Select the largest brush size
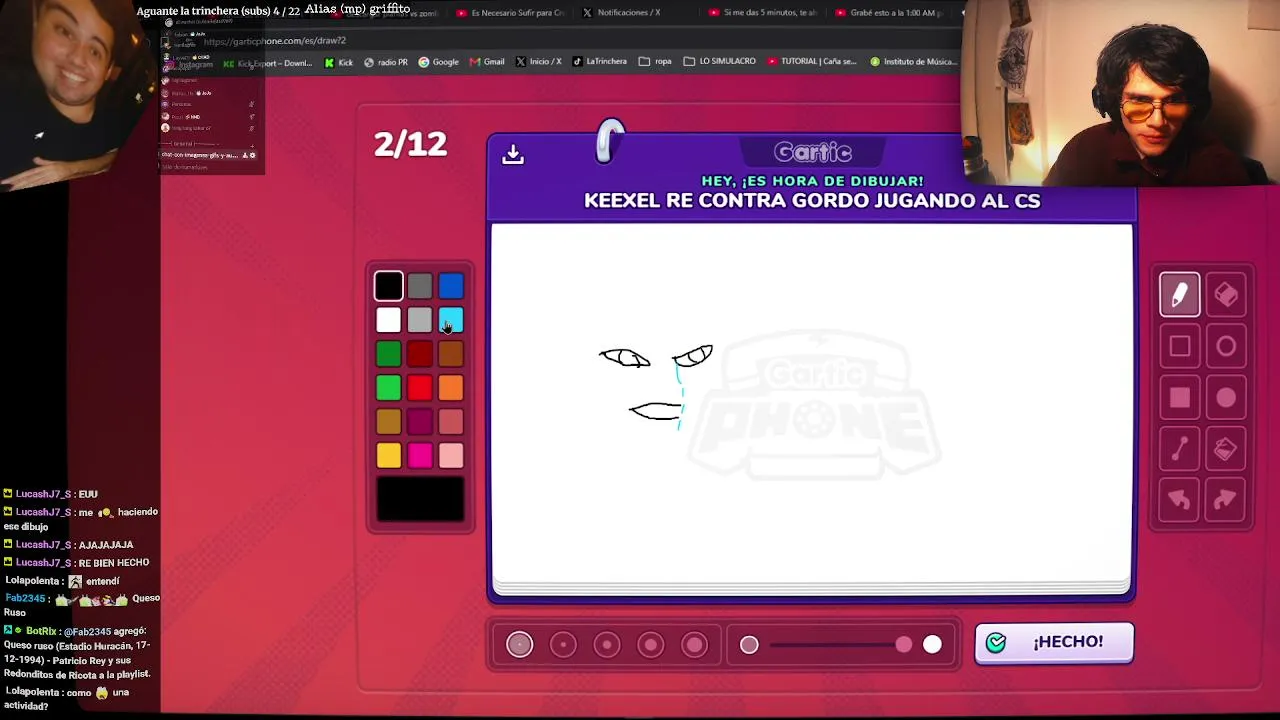This screenshot has width=1280, height=720. point(695,645)
